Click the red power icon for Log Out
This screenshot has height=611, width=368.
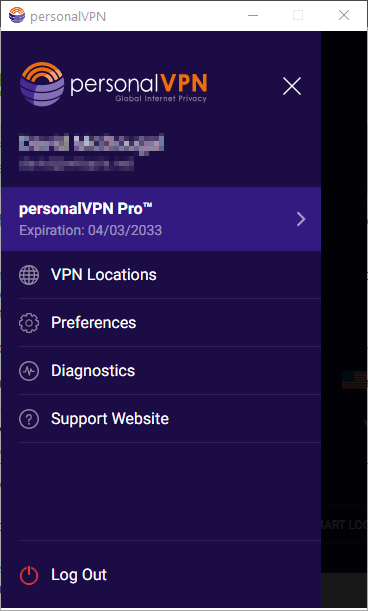coord(29,575)
